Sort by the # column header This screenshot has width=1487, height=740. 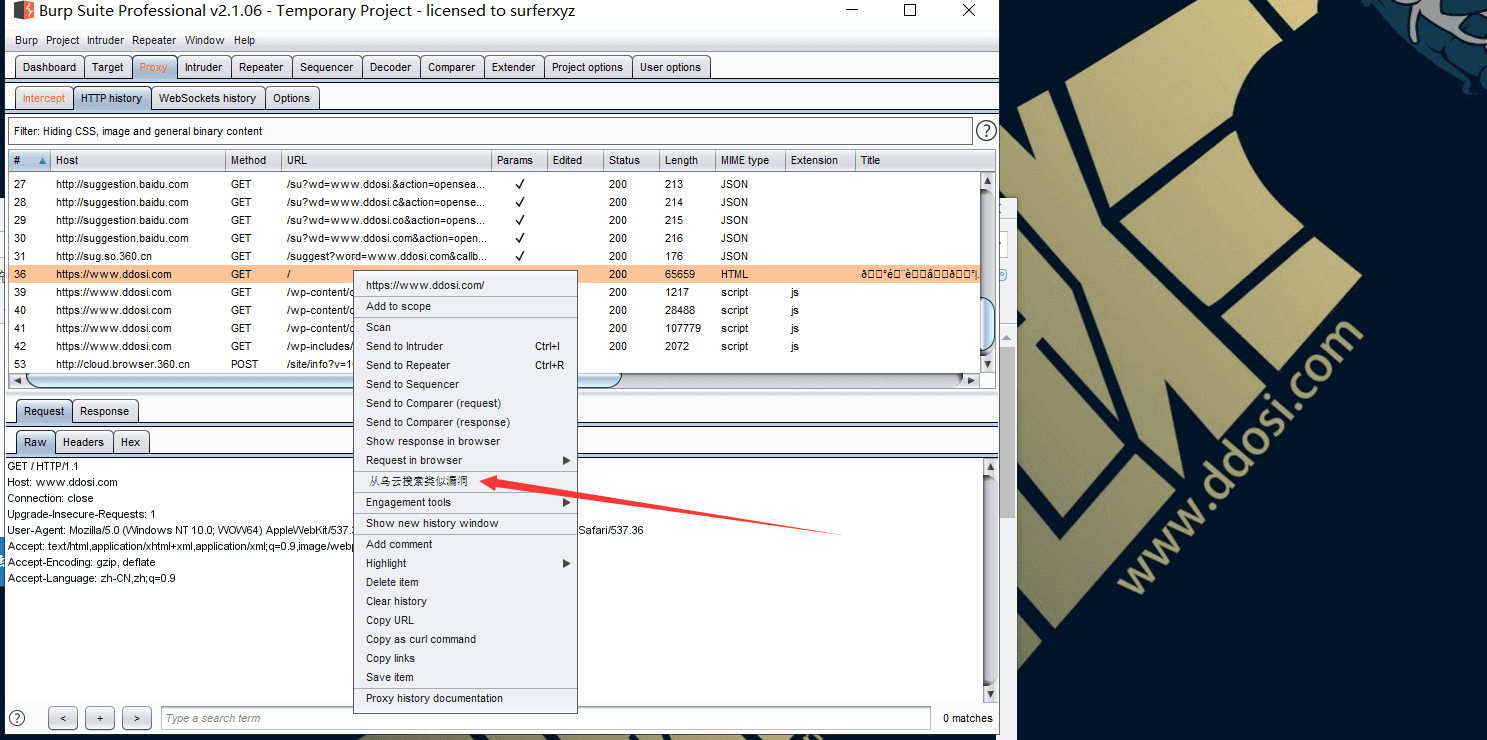tap(29, 160)
